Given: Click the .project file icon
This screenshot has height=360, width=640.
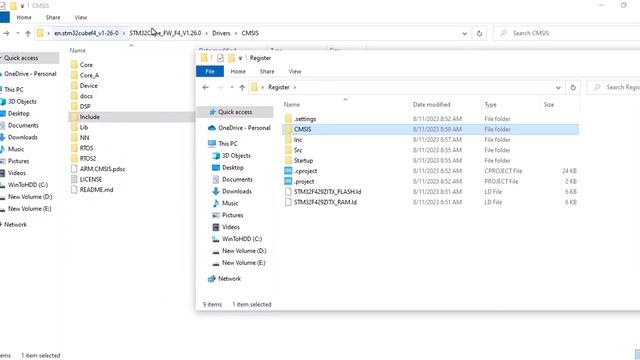Looking at the screenshot, I should 288,181.
